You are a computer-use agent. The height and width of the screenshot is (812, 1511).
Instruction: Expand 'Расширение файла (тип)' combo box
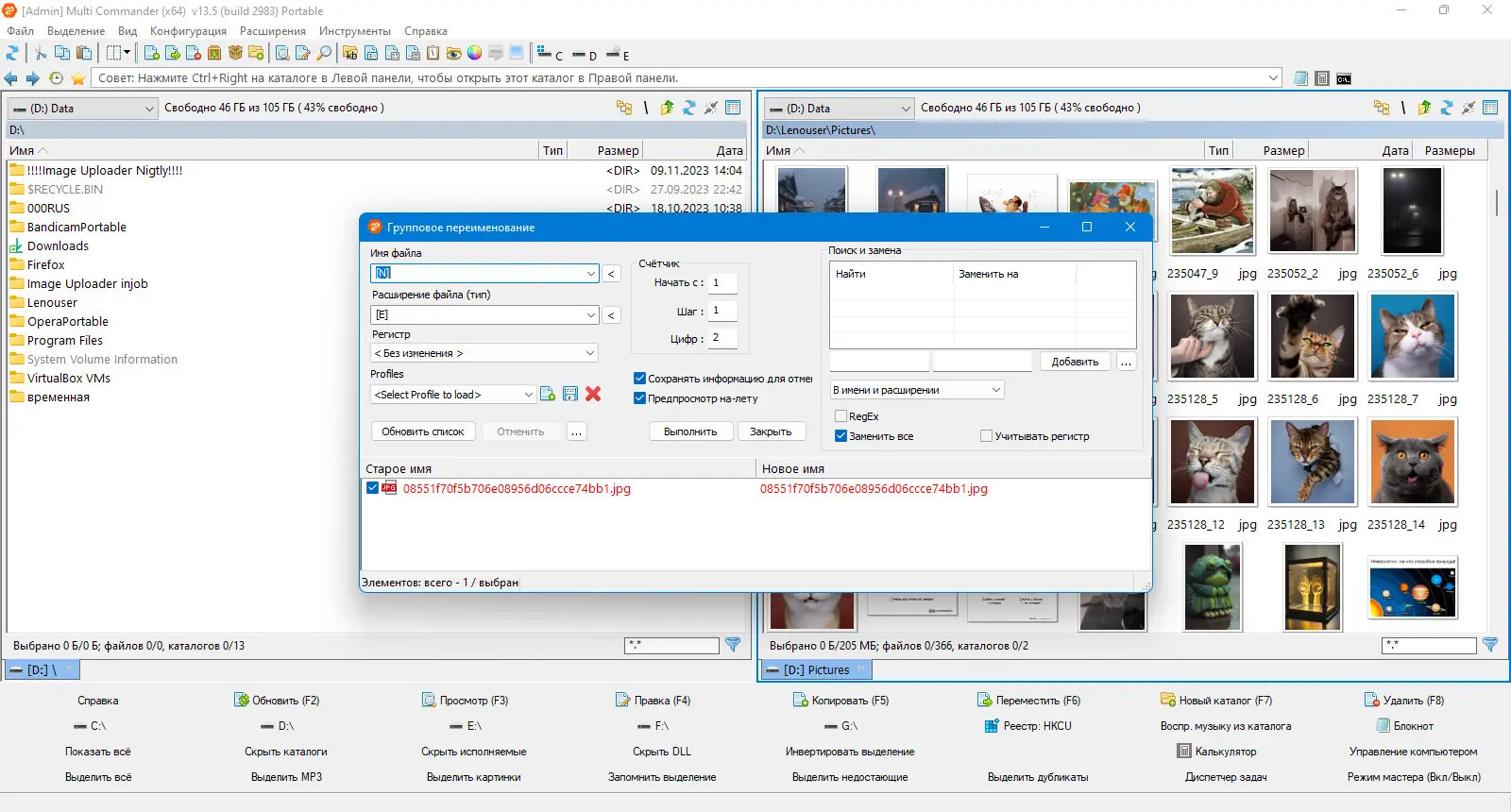[x=591, y=314]
